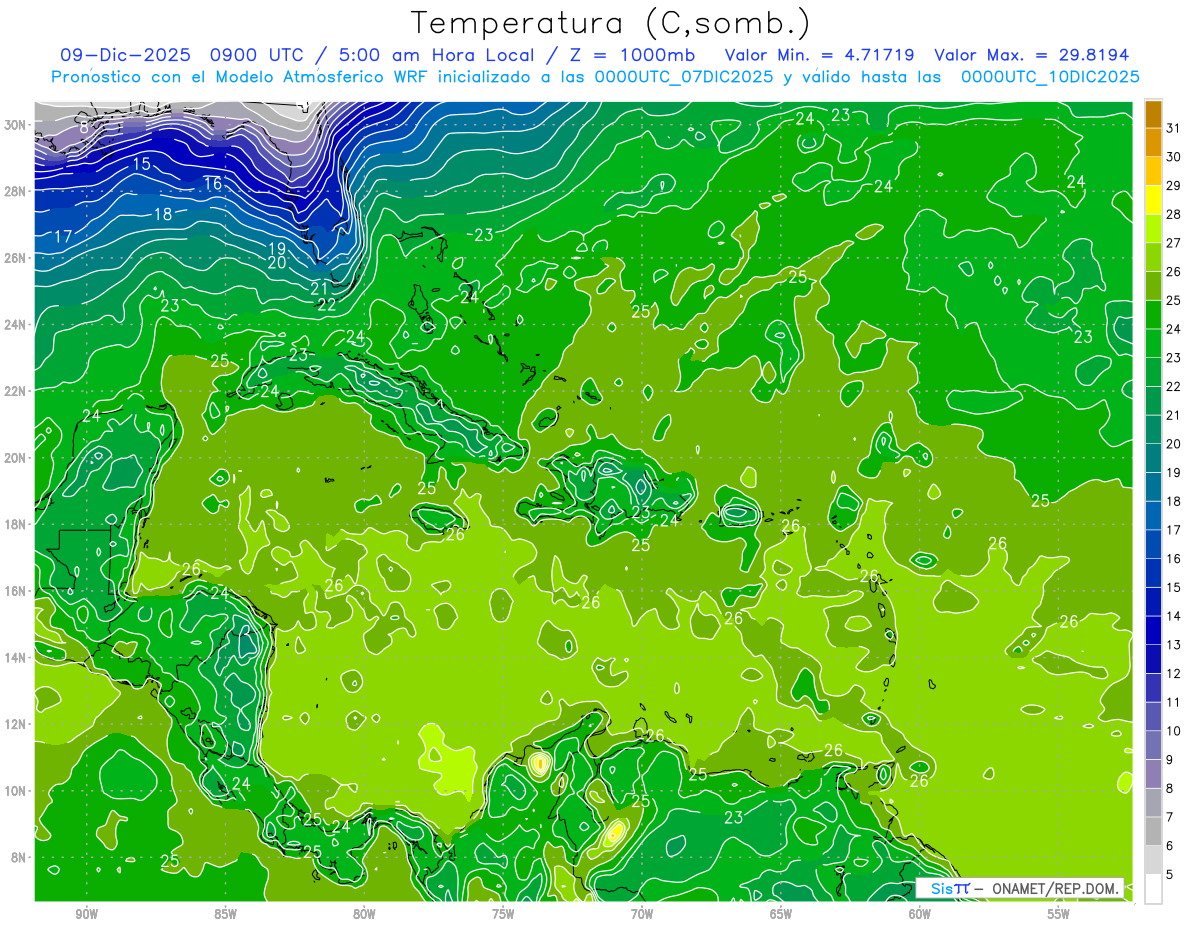Click the "Sisπ" logo text
This screenshot has width=1200, height=927.
(x=949, y=888)
